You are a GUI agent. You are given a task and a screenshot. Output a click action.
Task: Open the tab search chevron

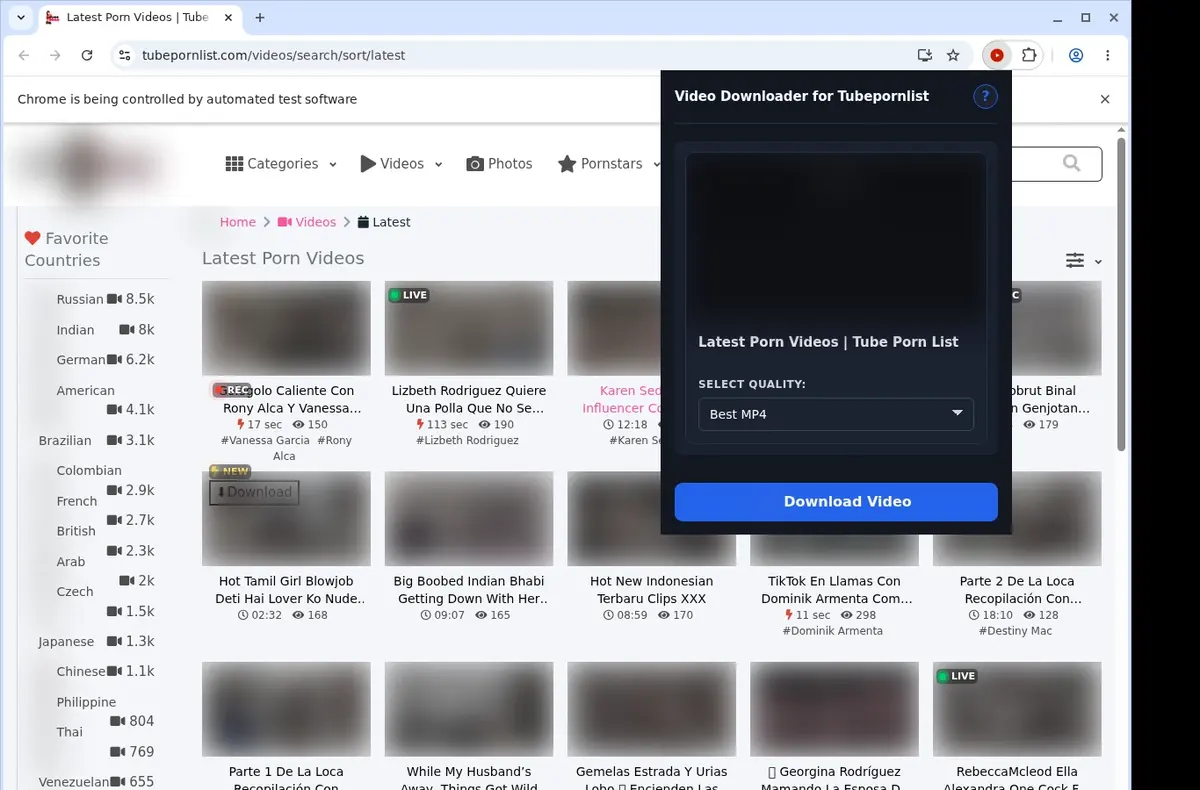click(20, 18)
